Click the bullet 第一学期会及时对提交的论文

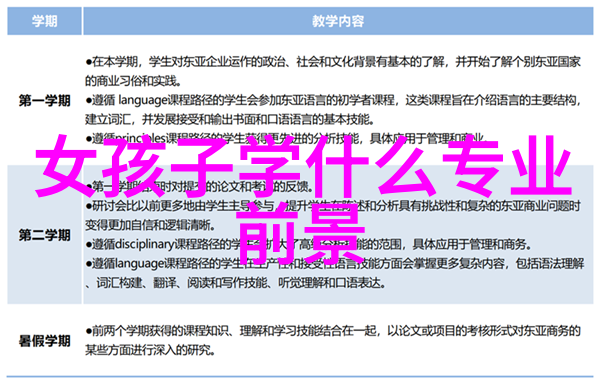pos(199,186)
